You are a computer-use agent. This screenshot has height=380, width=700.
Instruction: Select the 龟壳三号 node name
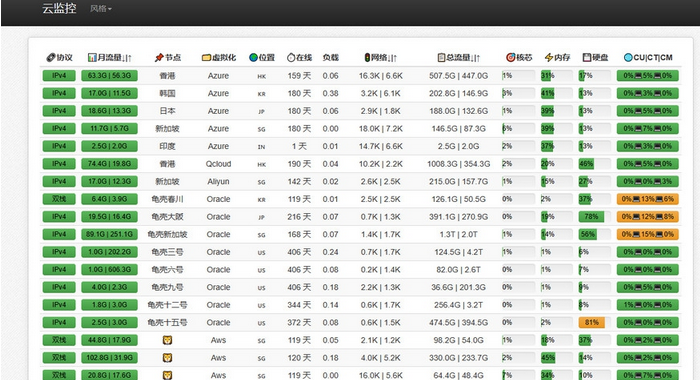pos(167,252)
